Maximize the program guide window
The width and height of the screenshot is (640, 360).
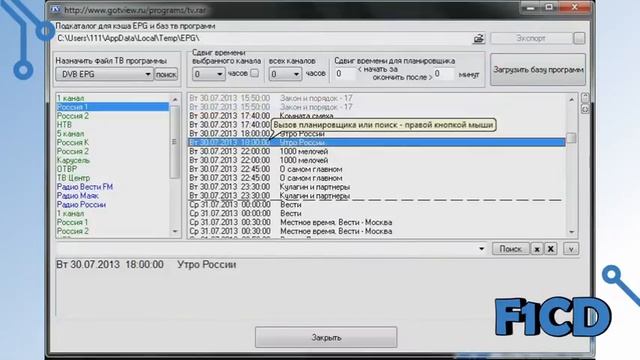coord(549,7)
